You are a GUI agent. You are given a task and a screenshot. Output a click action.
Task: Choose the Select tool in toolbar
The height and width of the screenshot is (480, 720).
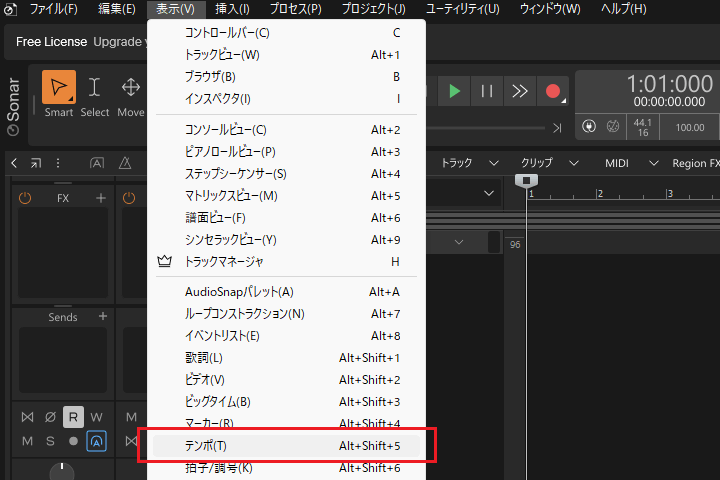95,88
